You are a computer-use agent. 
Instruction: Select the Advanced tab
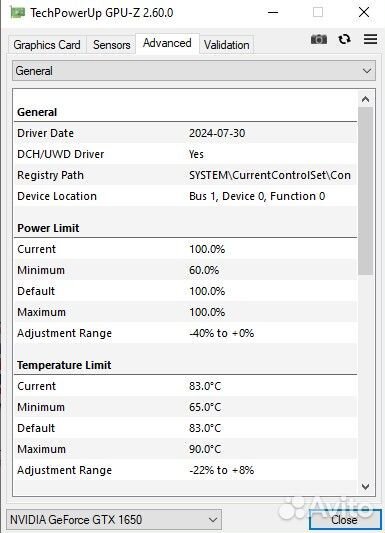[167, 43]
